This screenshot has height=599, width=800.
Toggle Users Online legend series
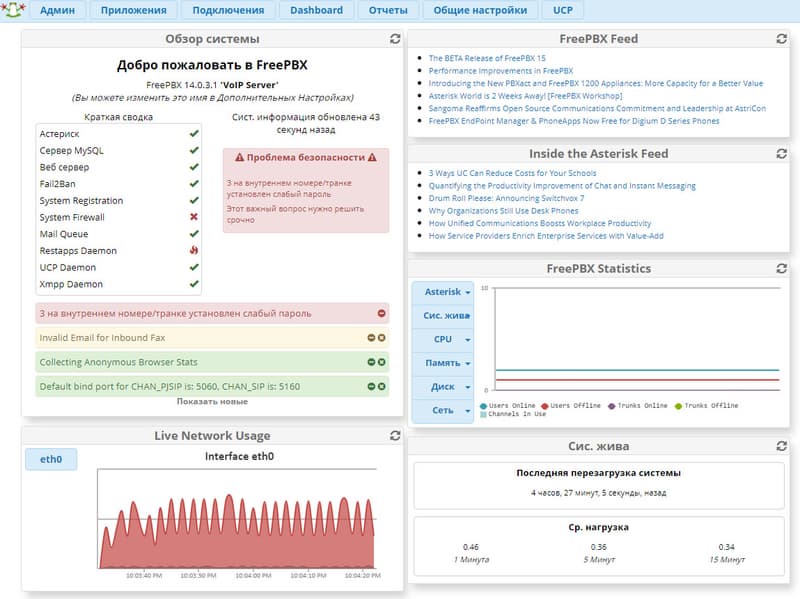[x=508, y=406]
